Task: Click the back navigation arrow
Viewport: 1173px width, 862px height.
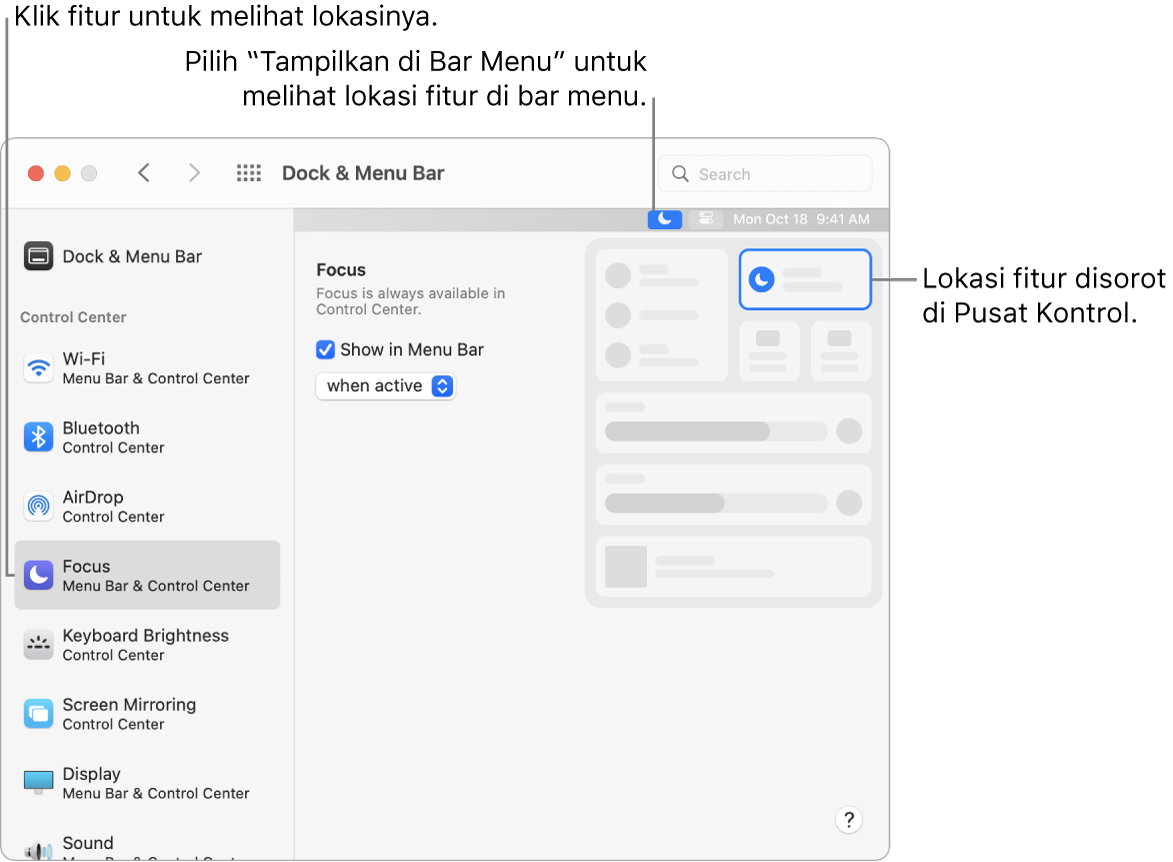Action: point(144,172)
